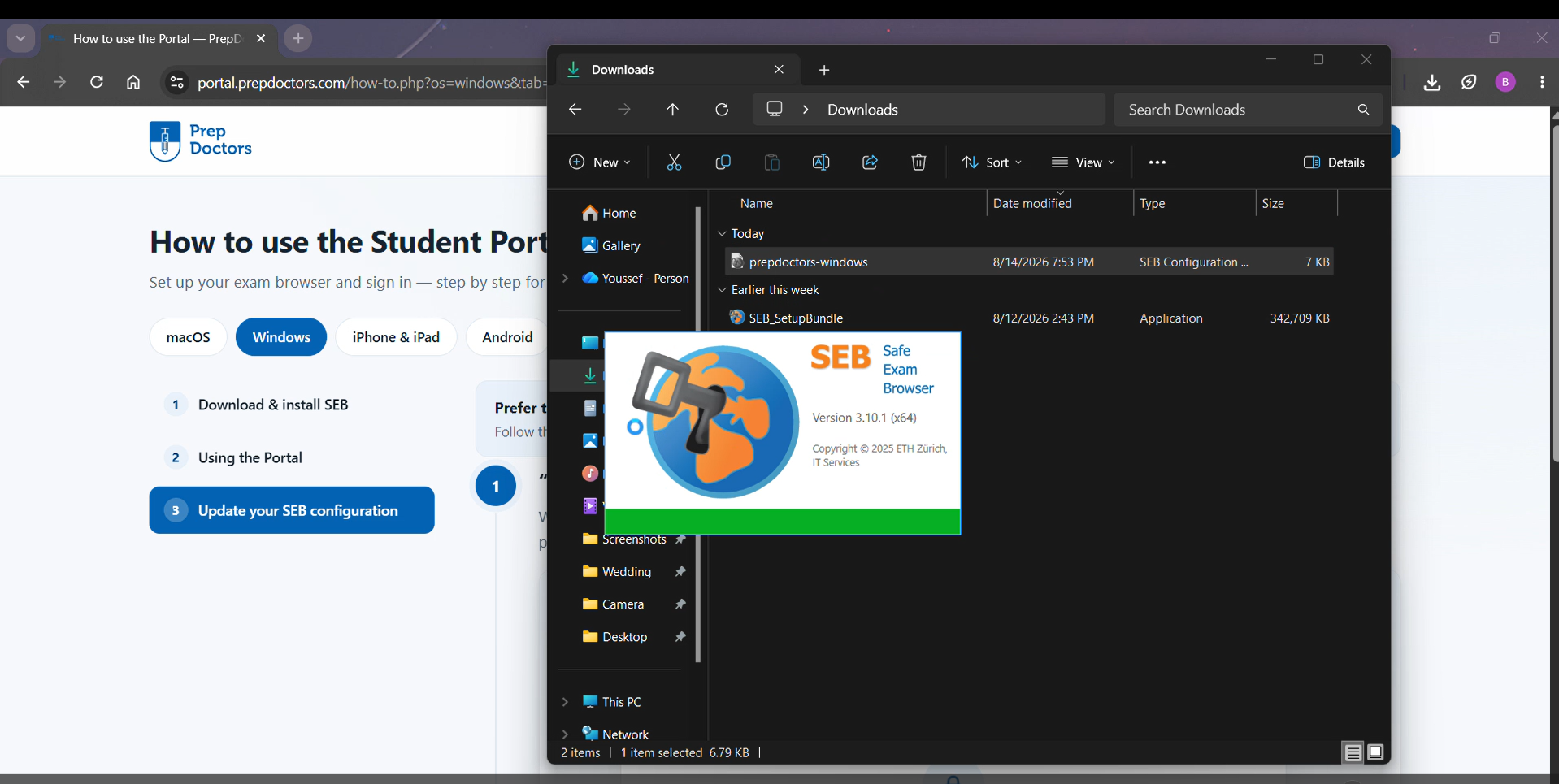Click Update your SEB configuration step
Viewport: 1559px width, 784px height.
pyautogui.click(x=292, y=510)
